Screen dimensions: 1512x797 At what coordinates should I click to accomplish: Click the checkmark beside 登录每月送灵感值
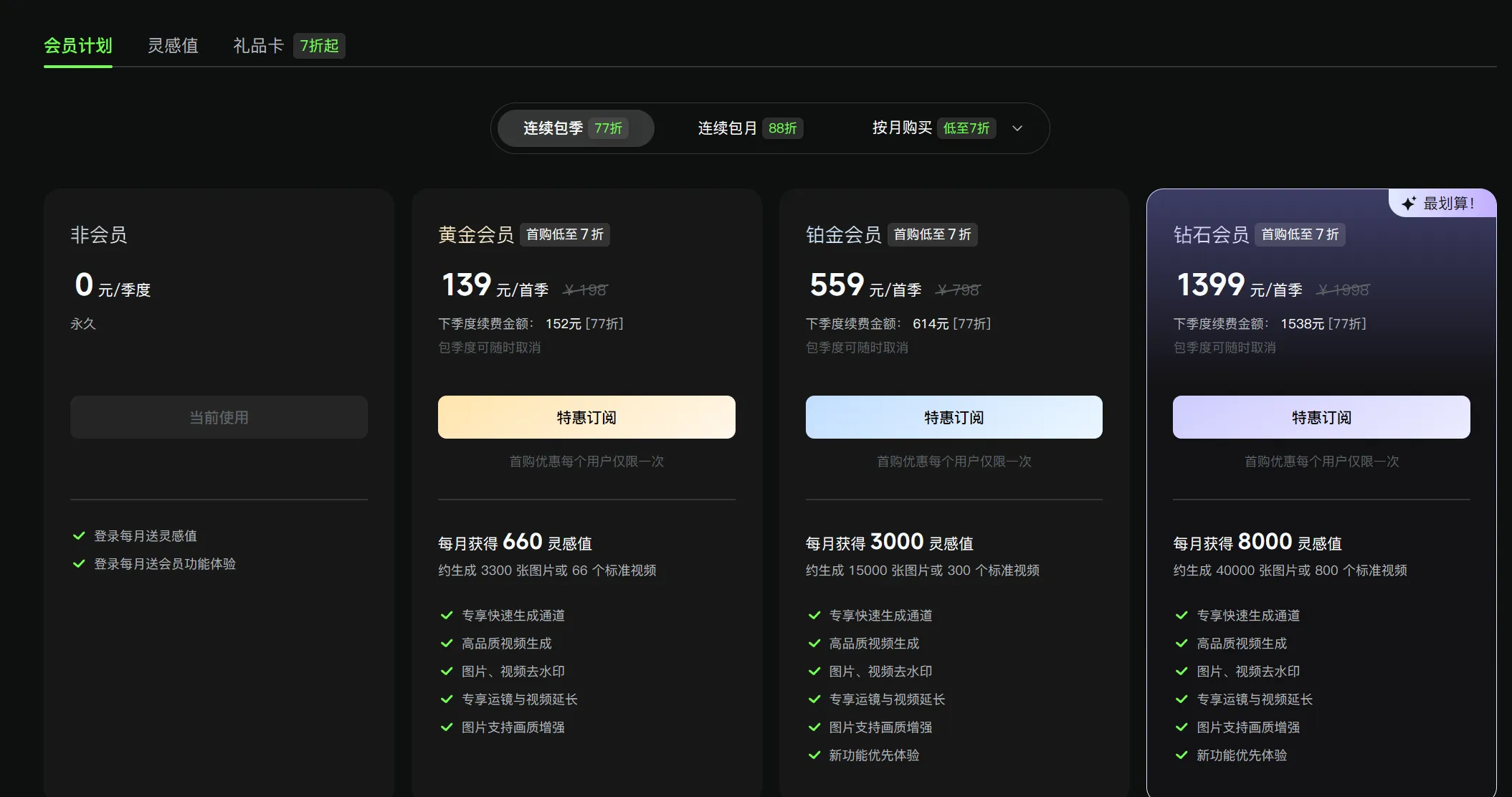(80, 535)
